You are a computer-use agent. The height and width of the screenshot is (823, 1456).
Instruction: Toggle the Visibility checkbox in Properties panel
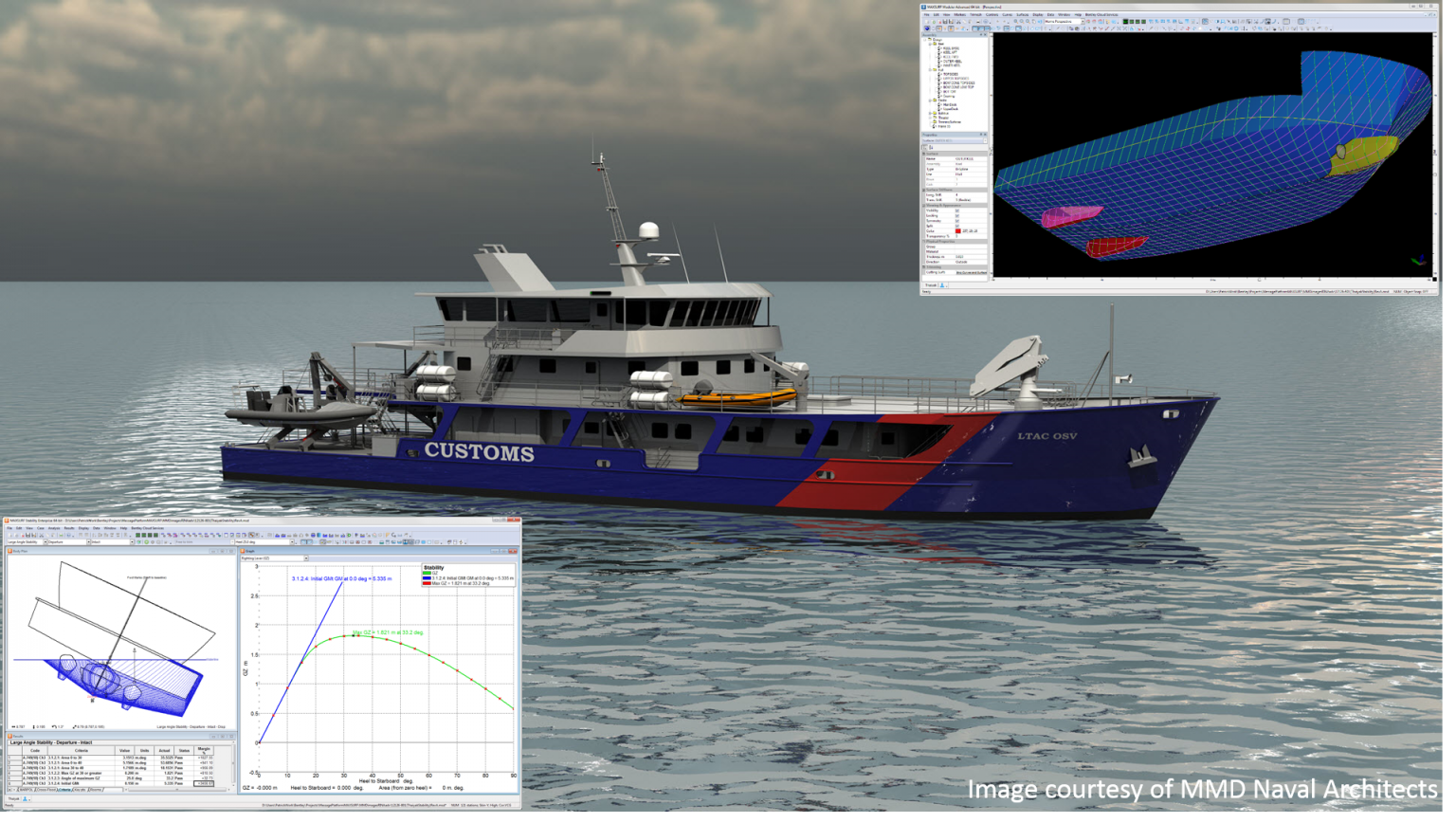tap(957, 210)
